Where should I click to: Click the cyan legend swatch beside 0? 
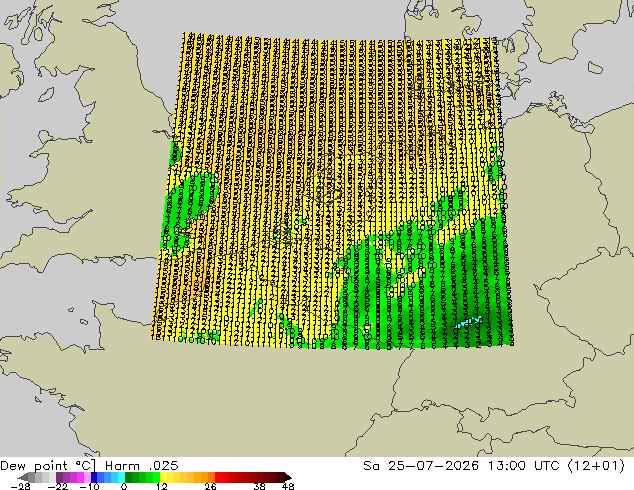121,477
